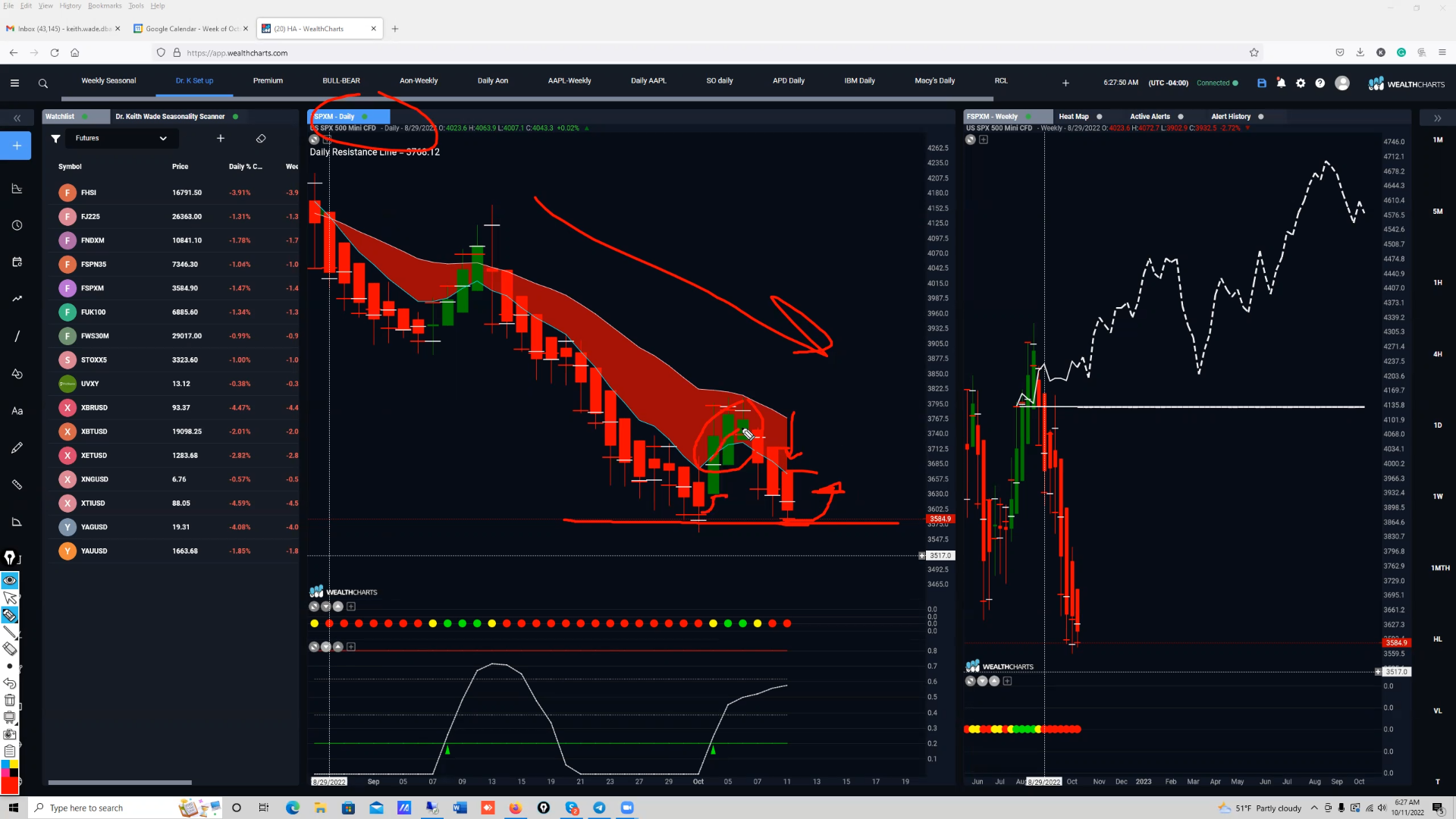1456x819 pixels.
Task: Toggle the Seasonality Scanner tab link dot
Action: pos(236,116)
